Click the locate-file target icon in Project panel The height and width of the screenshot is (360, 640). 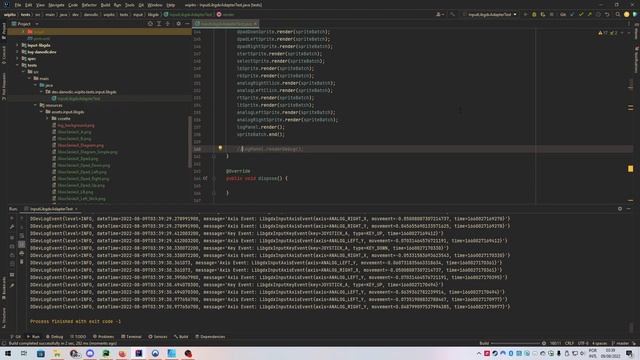[x=150, y=24]
